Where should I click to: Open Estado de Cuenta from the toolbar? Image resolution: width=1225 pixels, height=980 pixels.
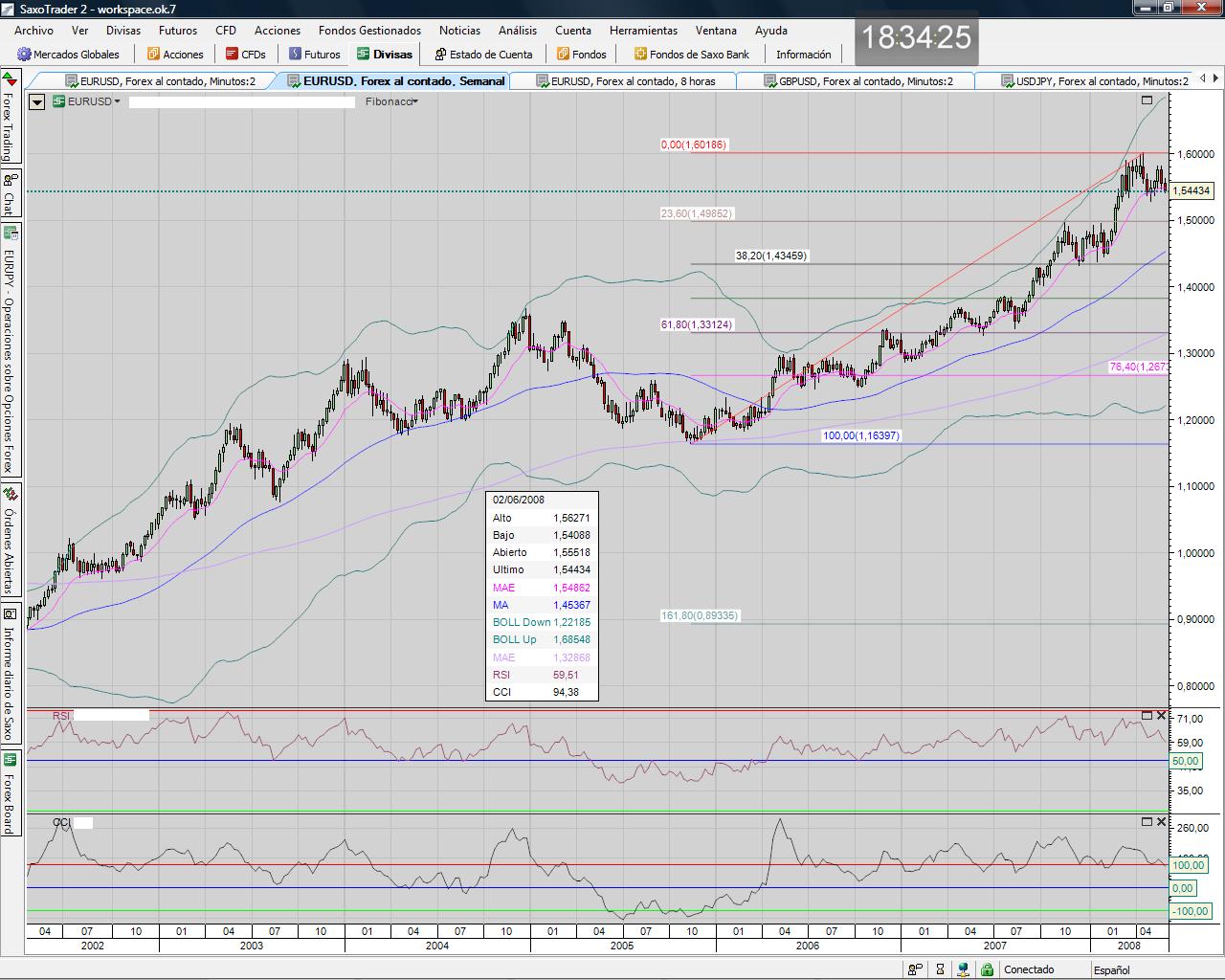[483, 55]
